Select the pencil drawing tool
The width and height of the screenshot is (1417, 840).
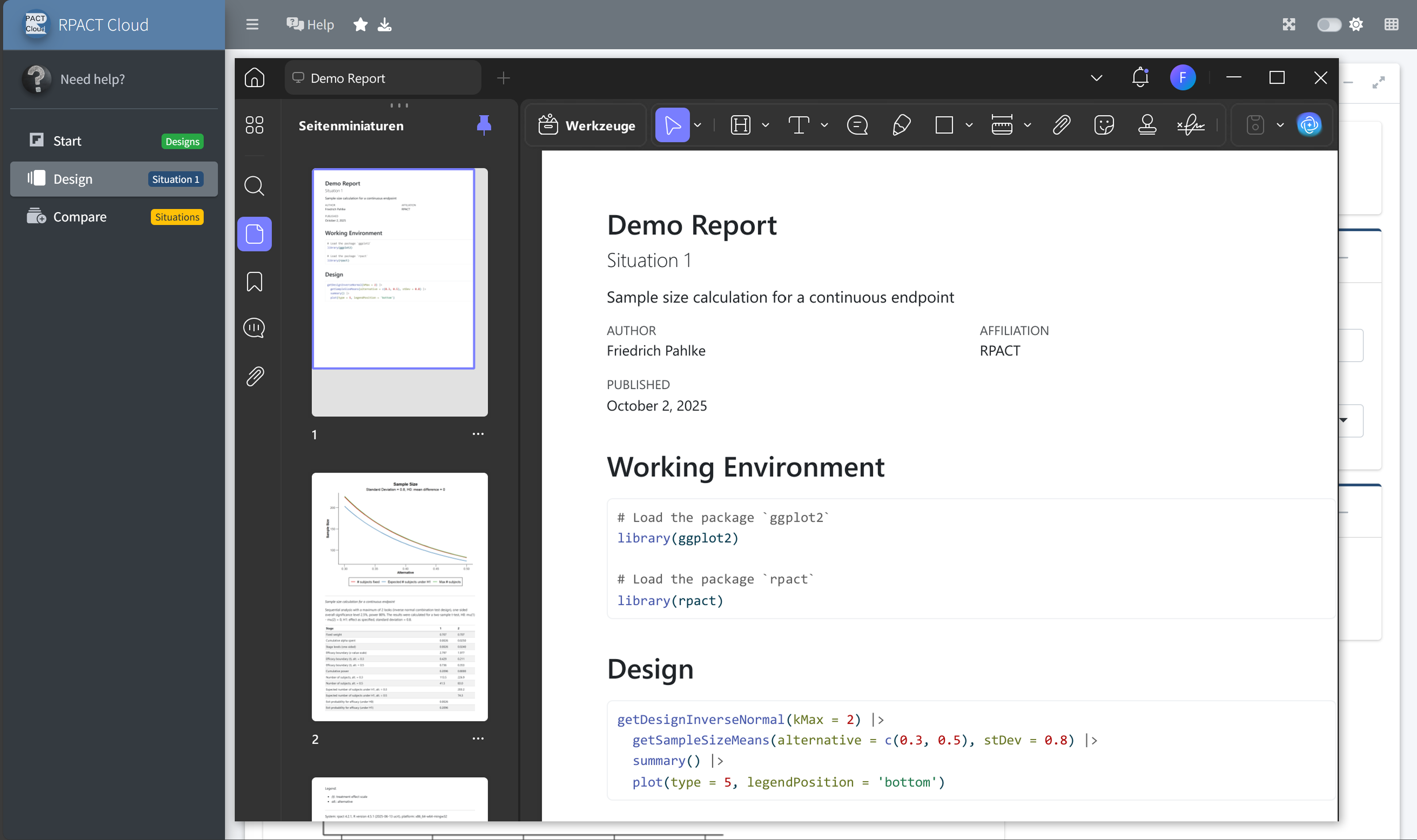[x=901, y=125]
